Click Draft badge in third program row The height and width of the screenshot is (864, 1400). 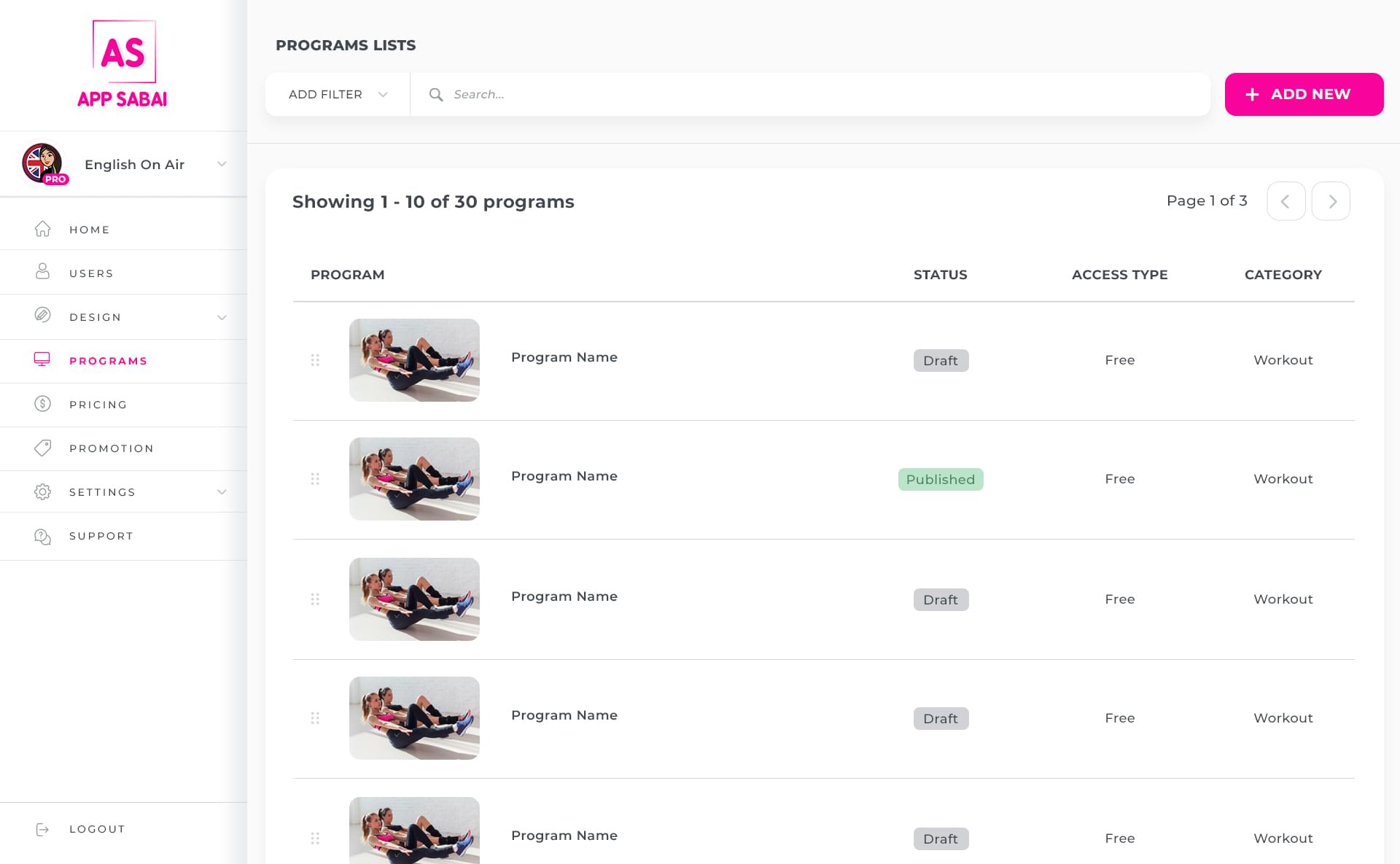tap(941, 599)
